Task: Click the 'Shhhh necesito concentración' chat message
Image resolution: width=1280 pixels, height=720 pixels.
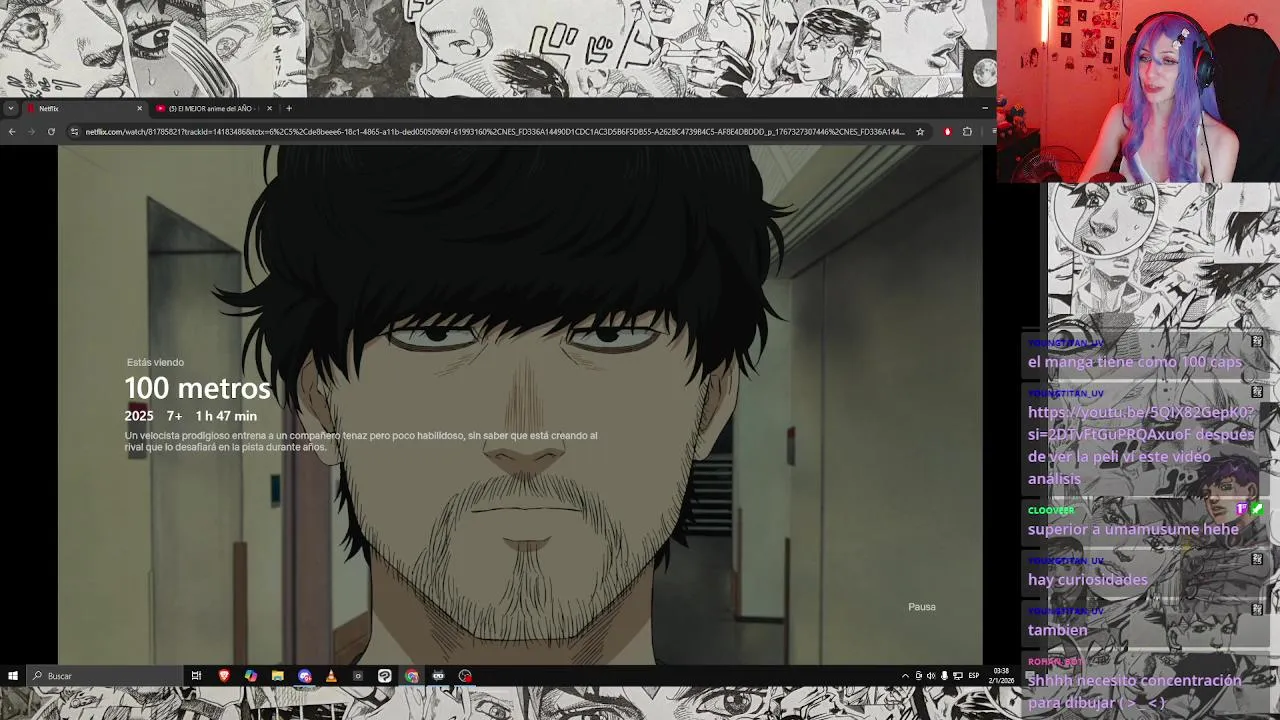Action: click(1134, 691)
